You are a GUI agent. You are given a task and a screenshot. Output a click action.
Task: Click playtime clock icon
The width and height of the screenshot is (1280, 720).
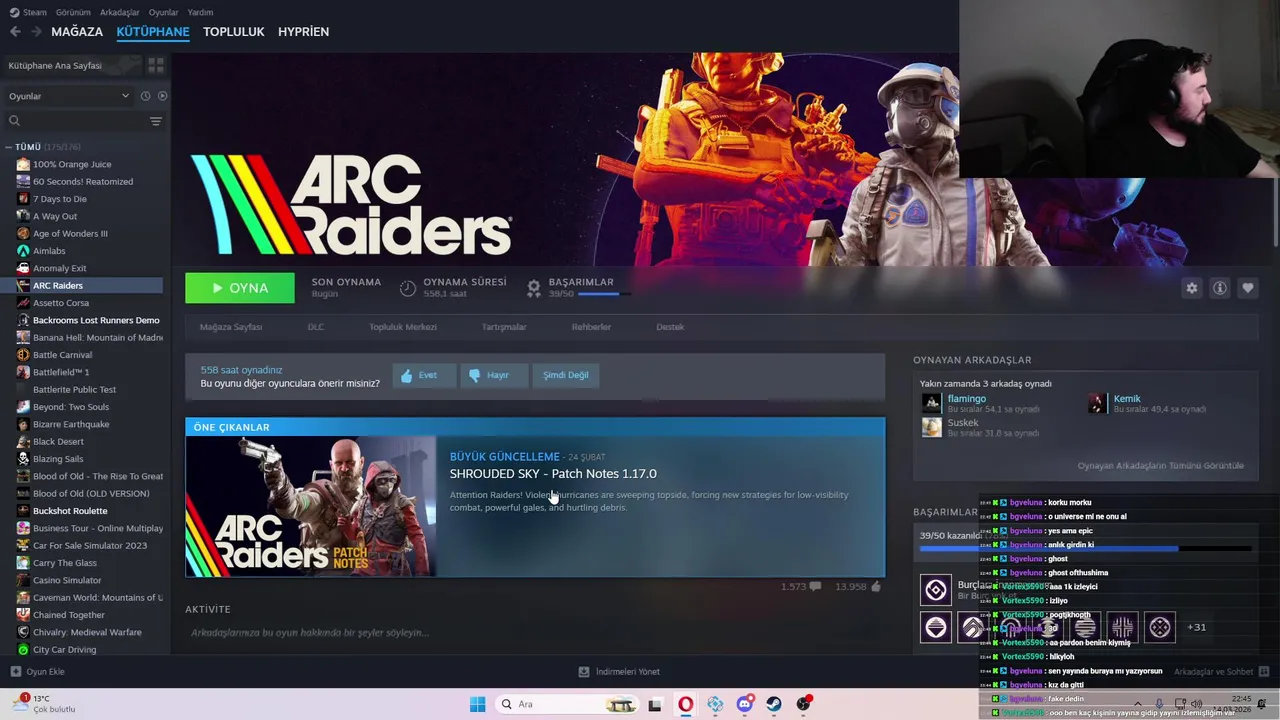[408, 288]
